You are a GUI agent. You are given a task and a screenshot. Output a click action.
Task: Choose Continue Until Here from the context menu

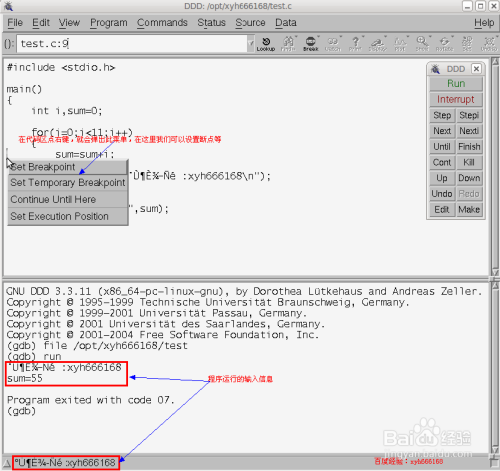coord(68,199)
